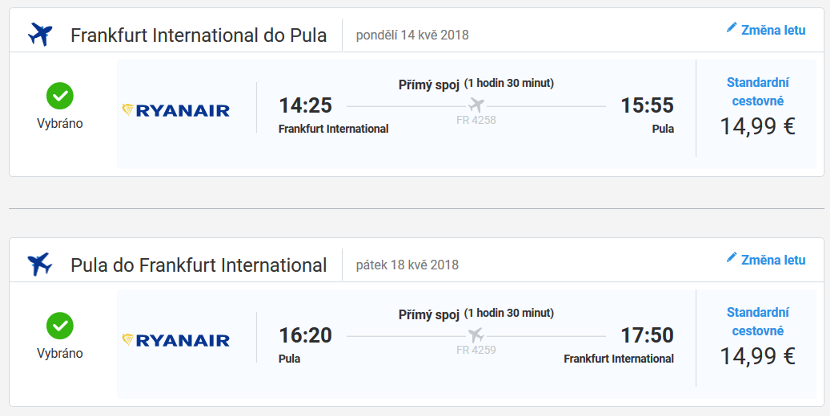Click the Ryanair logo on return flight
This screenshot has width=830, height=416.
pos(176,340)
